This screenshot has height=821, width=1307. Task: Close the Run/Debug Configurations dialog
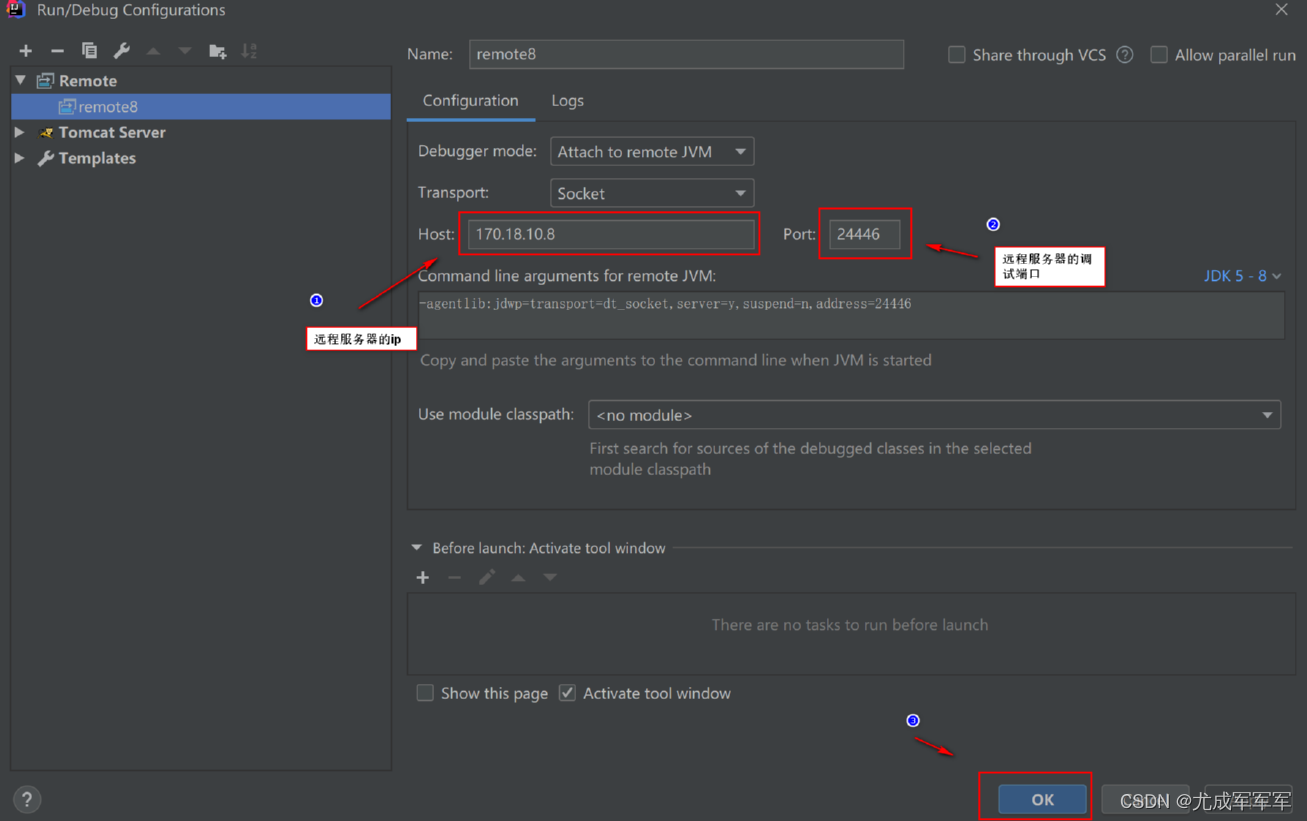coord(1281,10)
